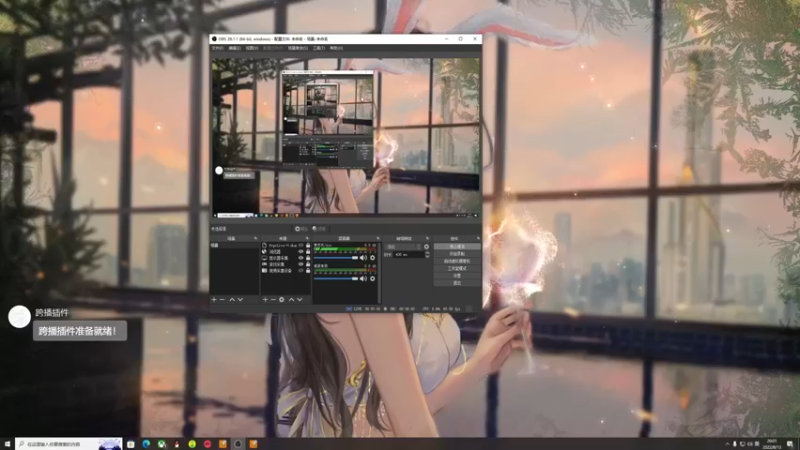
Task: Toggle lock on the game capture source
Action: click(x=308, y=264)
